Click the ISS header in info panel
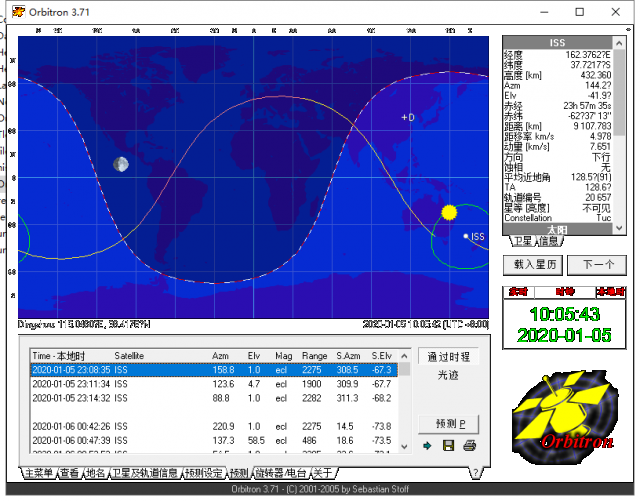 (557, 43)
